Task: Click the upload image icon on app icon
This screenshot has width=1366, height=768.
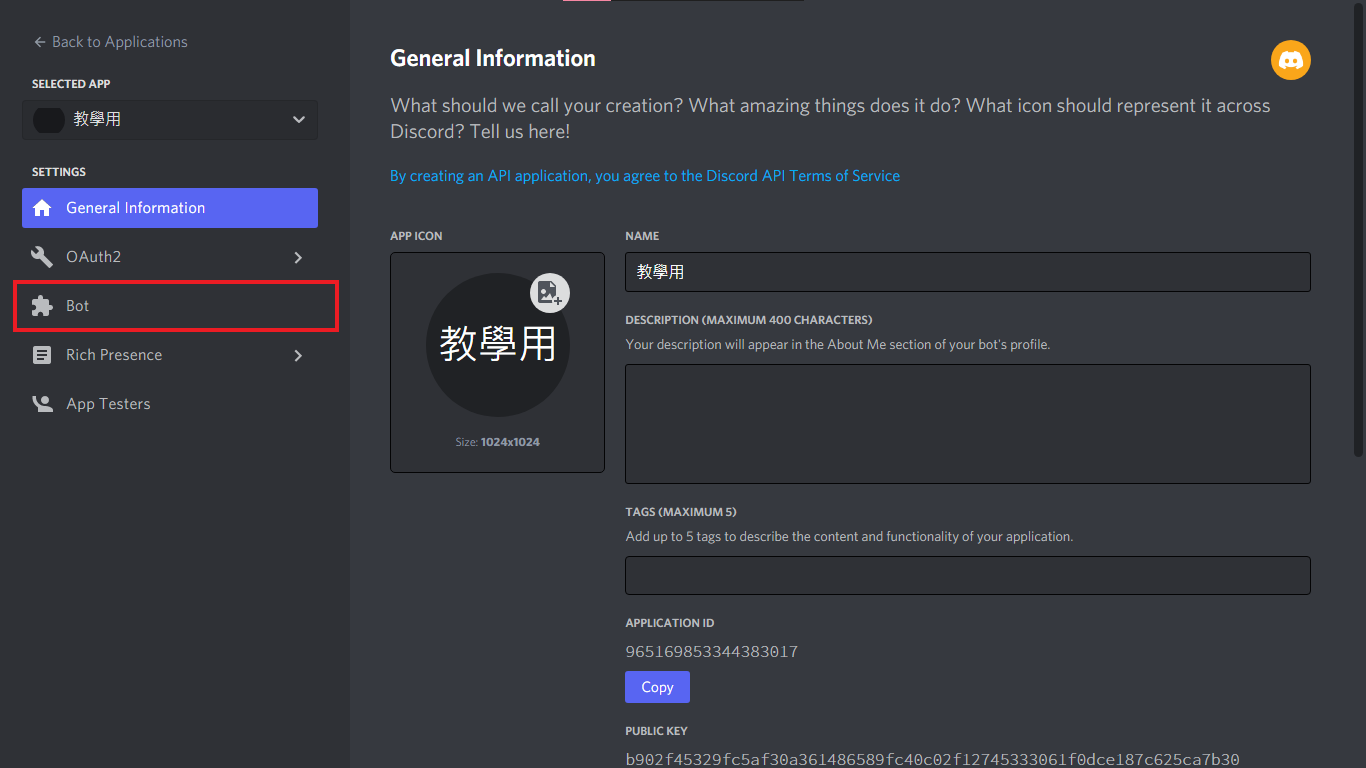Action: 549,292
